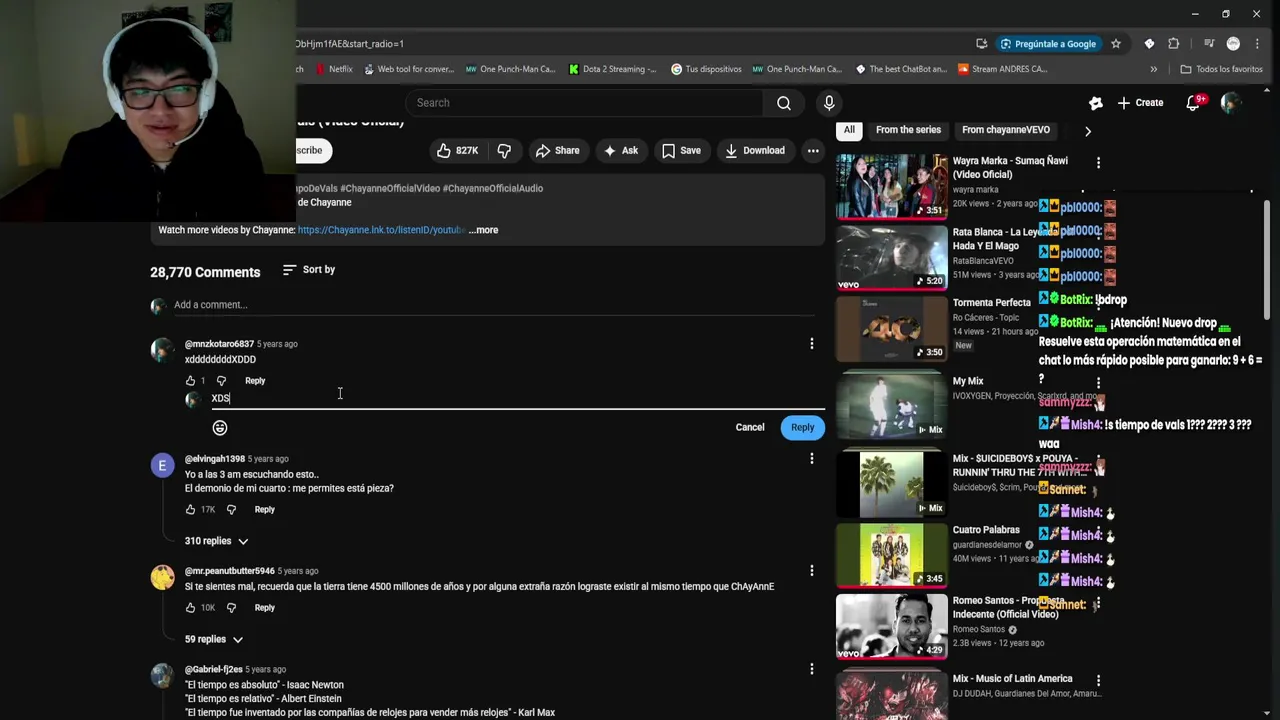1280x720 pixels.
Task: Like the video with 827K likes
Action: pos(457,150)
